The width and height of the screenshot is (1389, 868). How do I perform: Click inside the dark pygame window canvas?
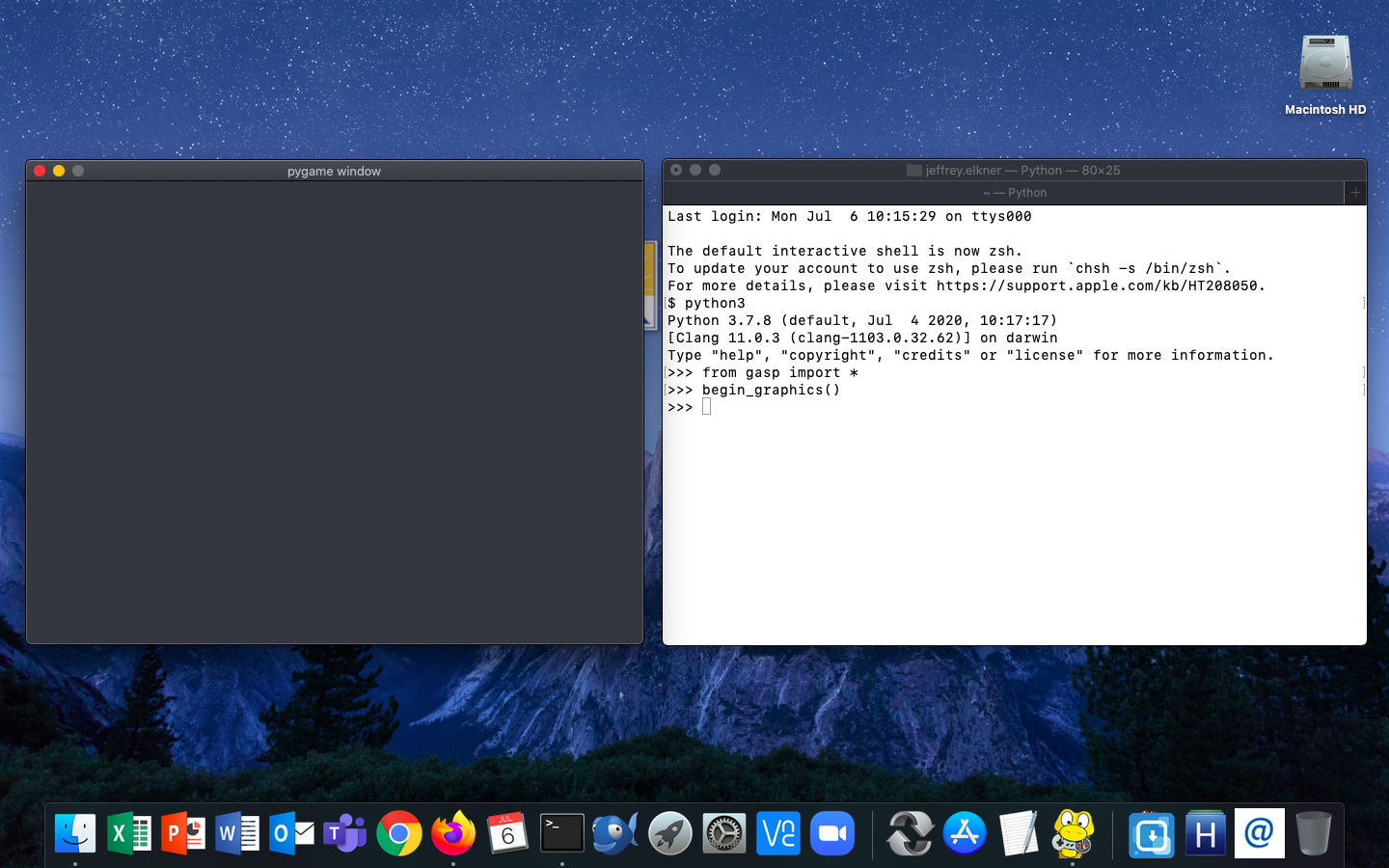pyautogui.click(x=335, y=412)
